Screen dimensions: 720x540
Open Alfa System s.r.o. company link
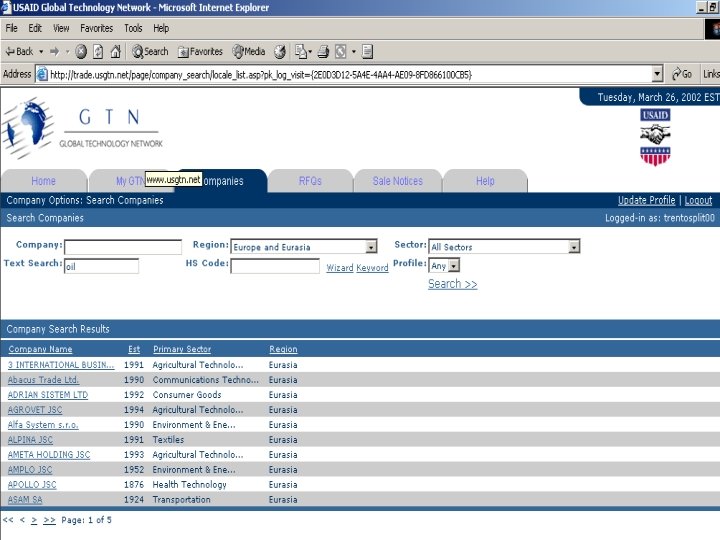[43, 425]
